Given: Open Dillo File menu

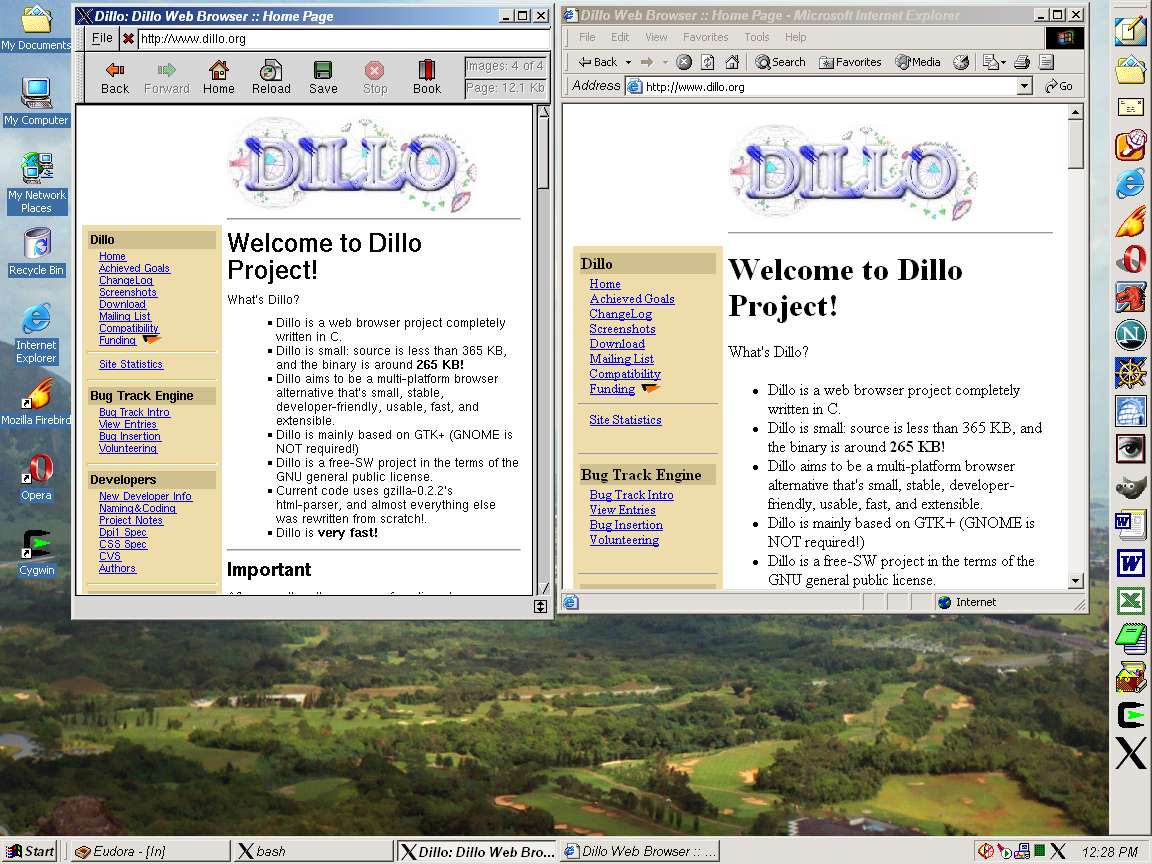Looking at the screenshot, I should click(102, 38).
